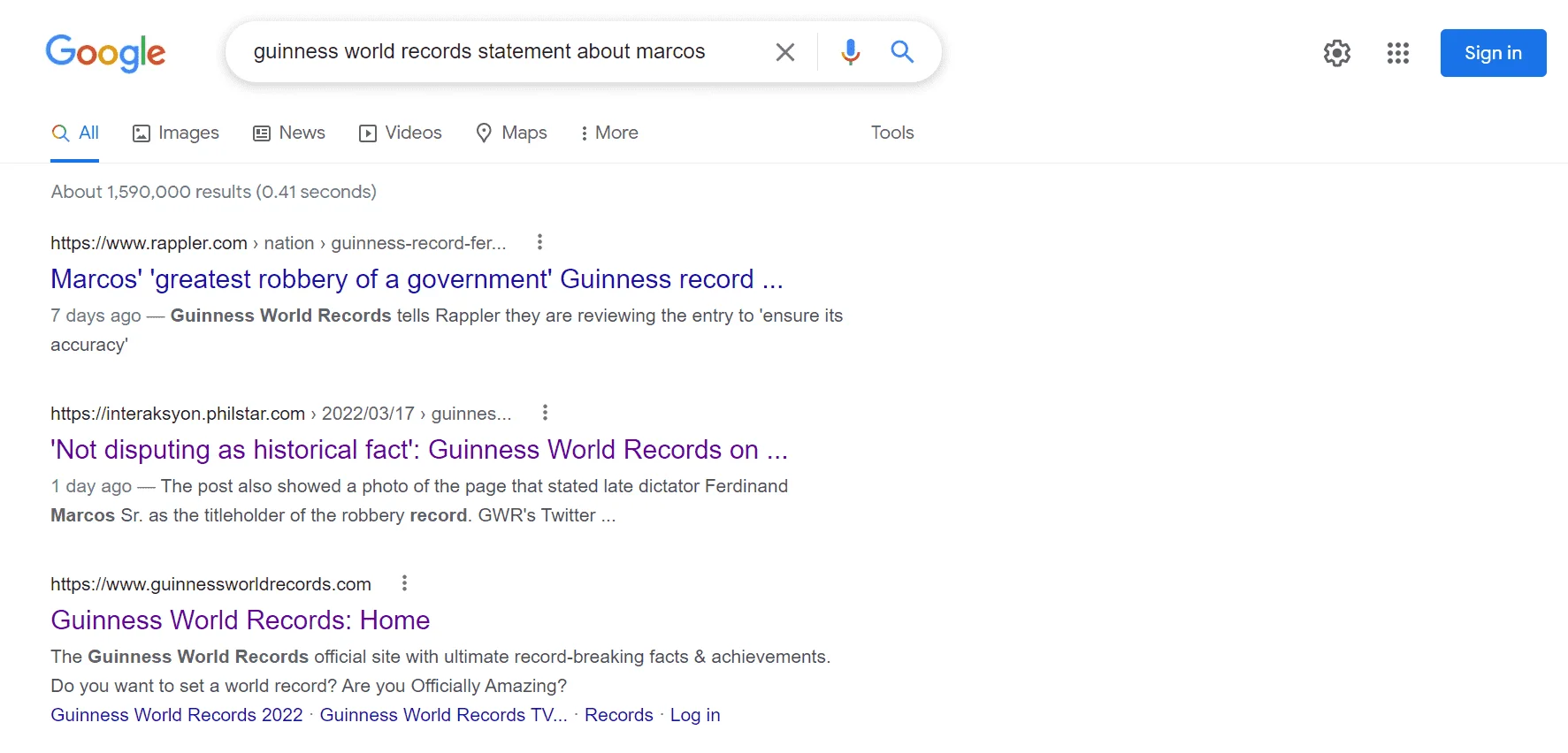Screen dimensions: 1568x753
Task: Open search Tools options
Action: [892, 133]
